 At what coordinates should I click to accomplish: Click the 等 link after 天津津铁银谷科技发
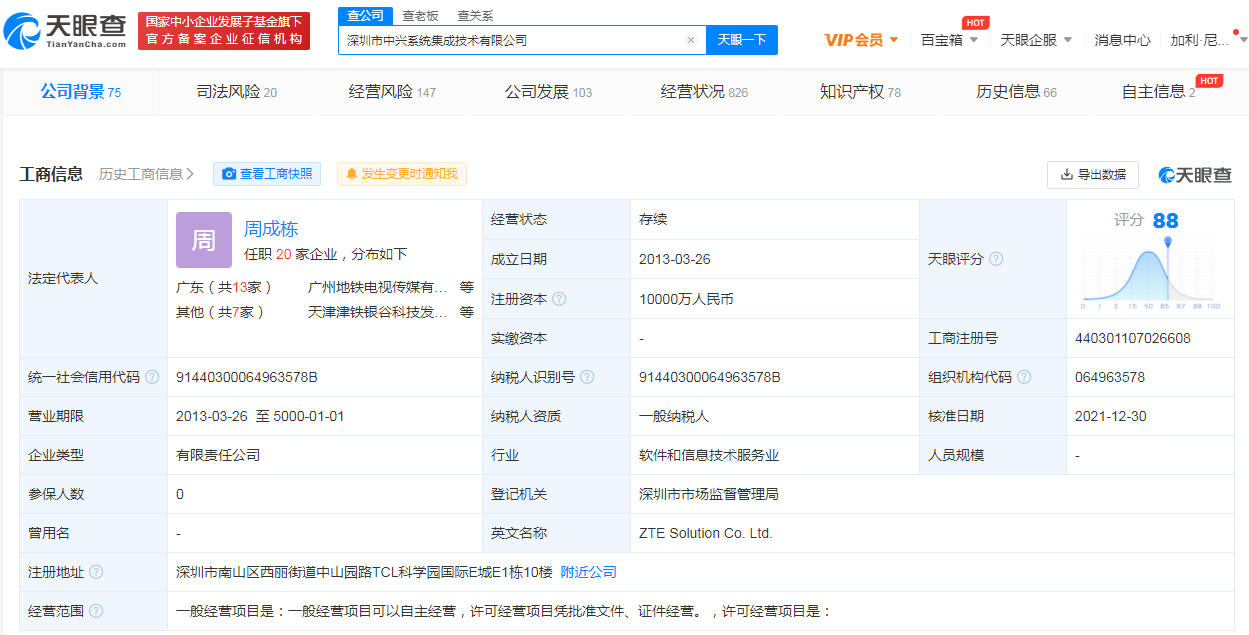pos(467,312)
